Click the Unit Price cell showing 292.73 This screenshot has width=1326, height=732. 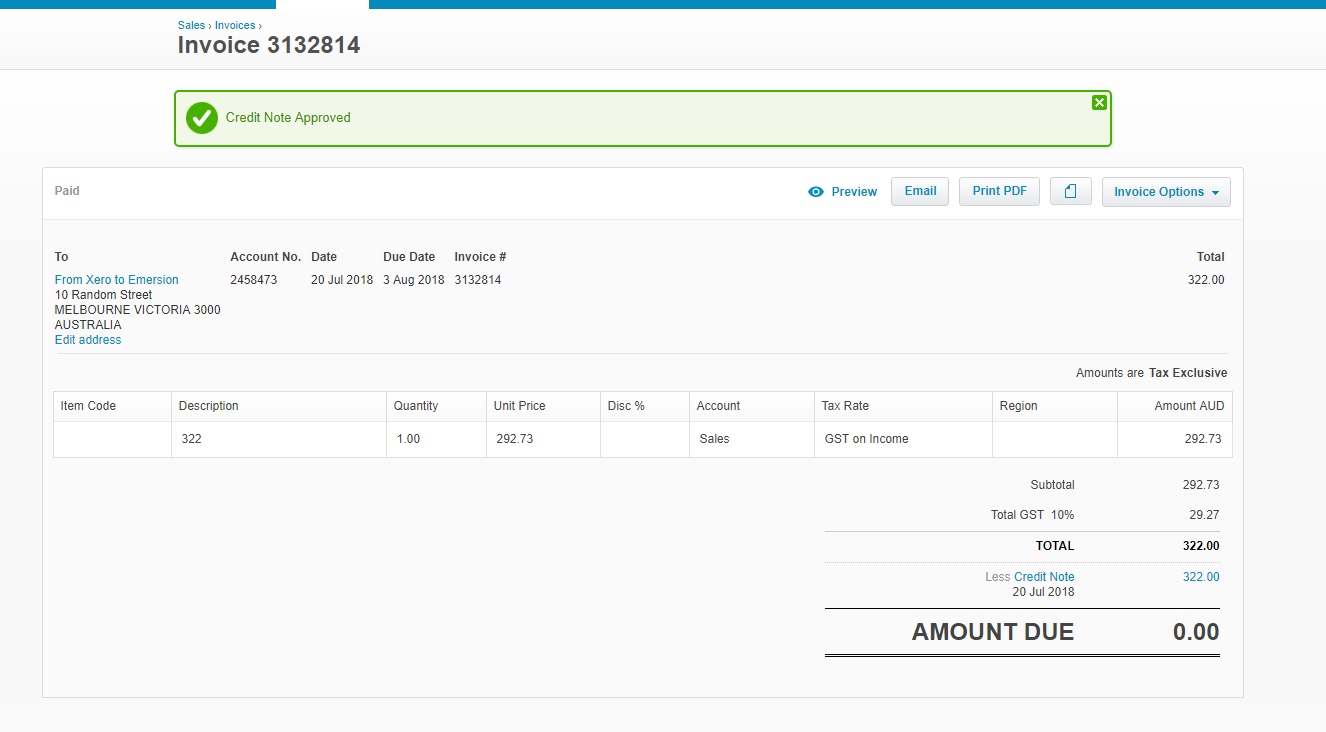click(542, 439)
